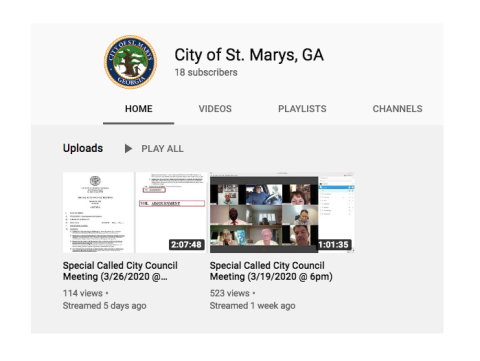Viewport: 480px width, 361px height.
Task: Switch to the Home tab
Action: (139, 109)
